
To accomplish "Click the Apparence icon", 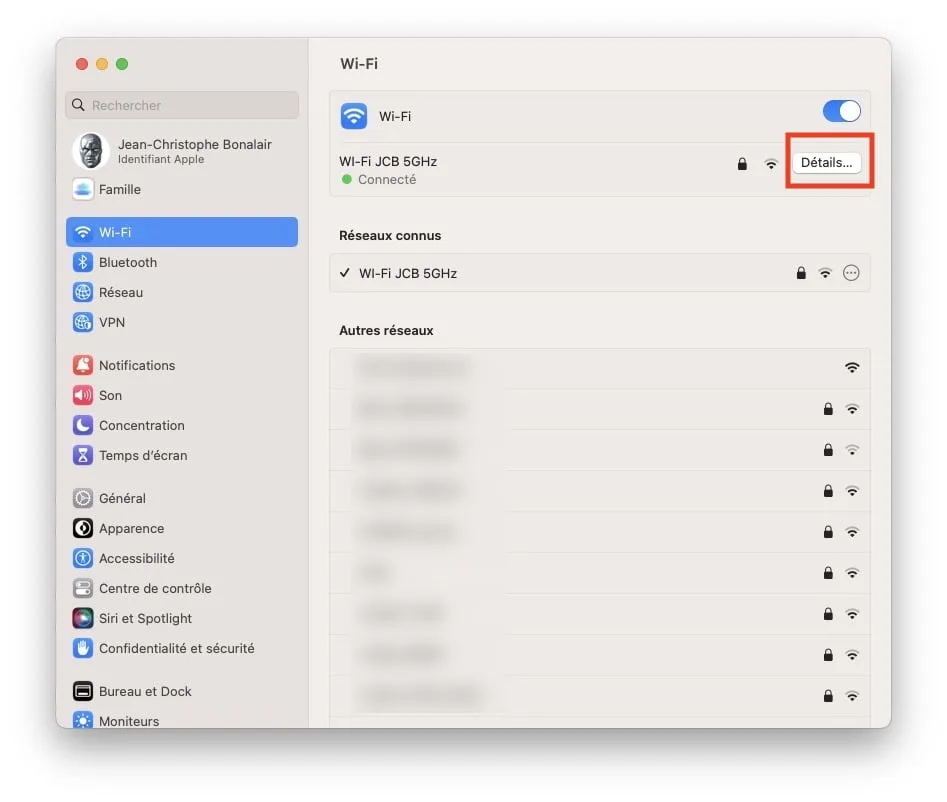I will click(x=83, y=528).
